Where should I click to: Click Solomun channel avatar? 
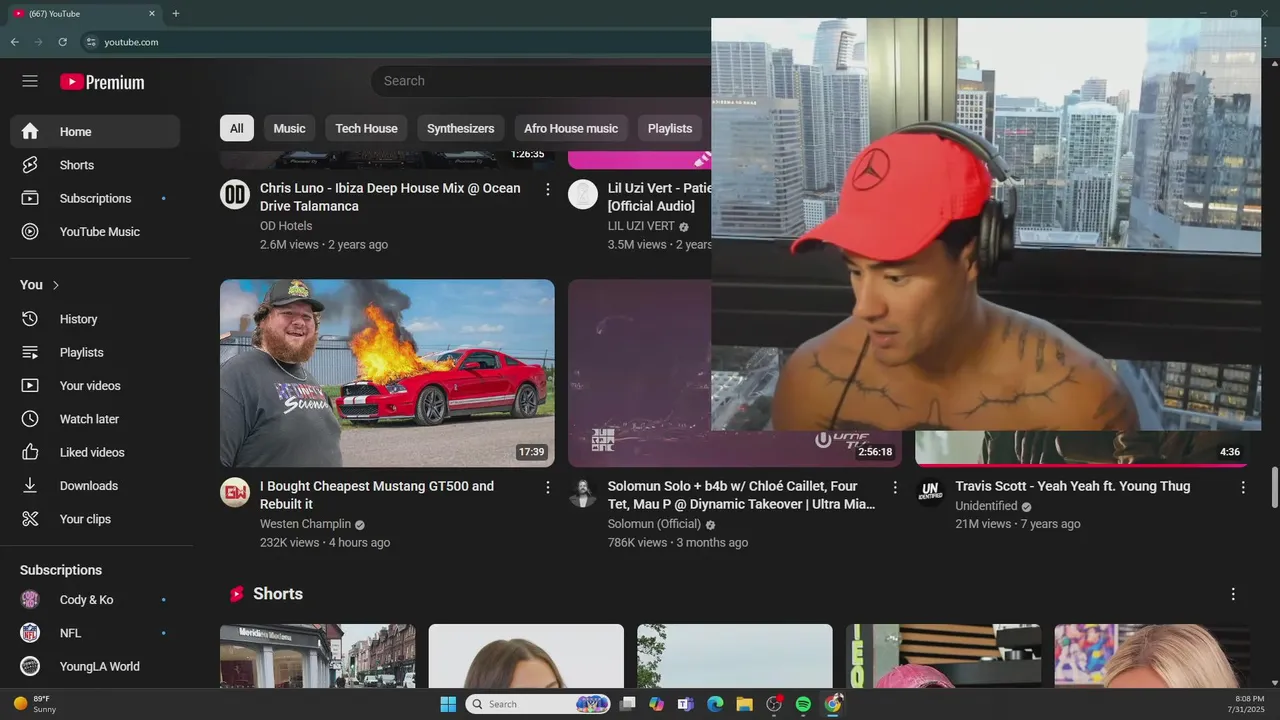pos(583,492)
